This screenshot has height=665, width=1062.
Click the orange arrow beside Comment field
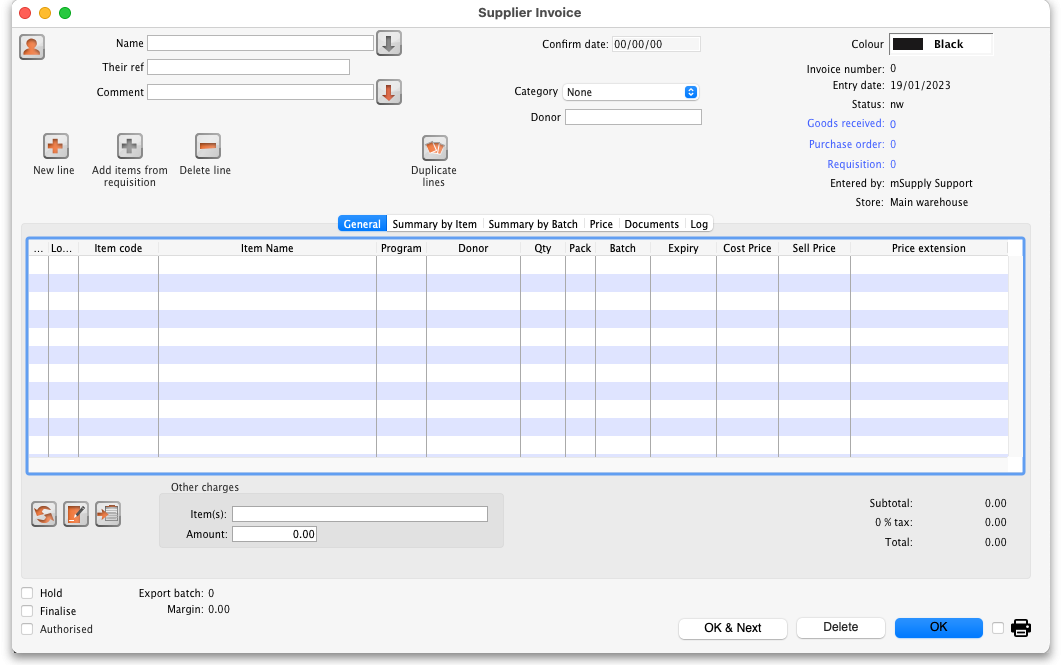tap(389, 92)
